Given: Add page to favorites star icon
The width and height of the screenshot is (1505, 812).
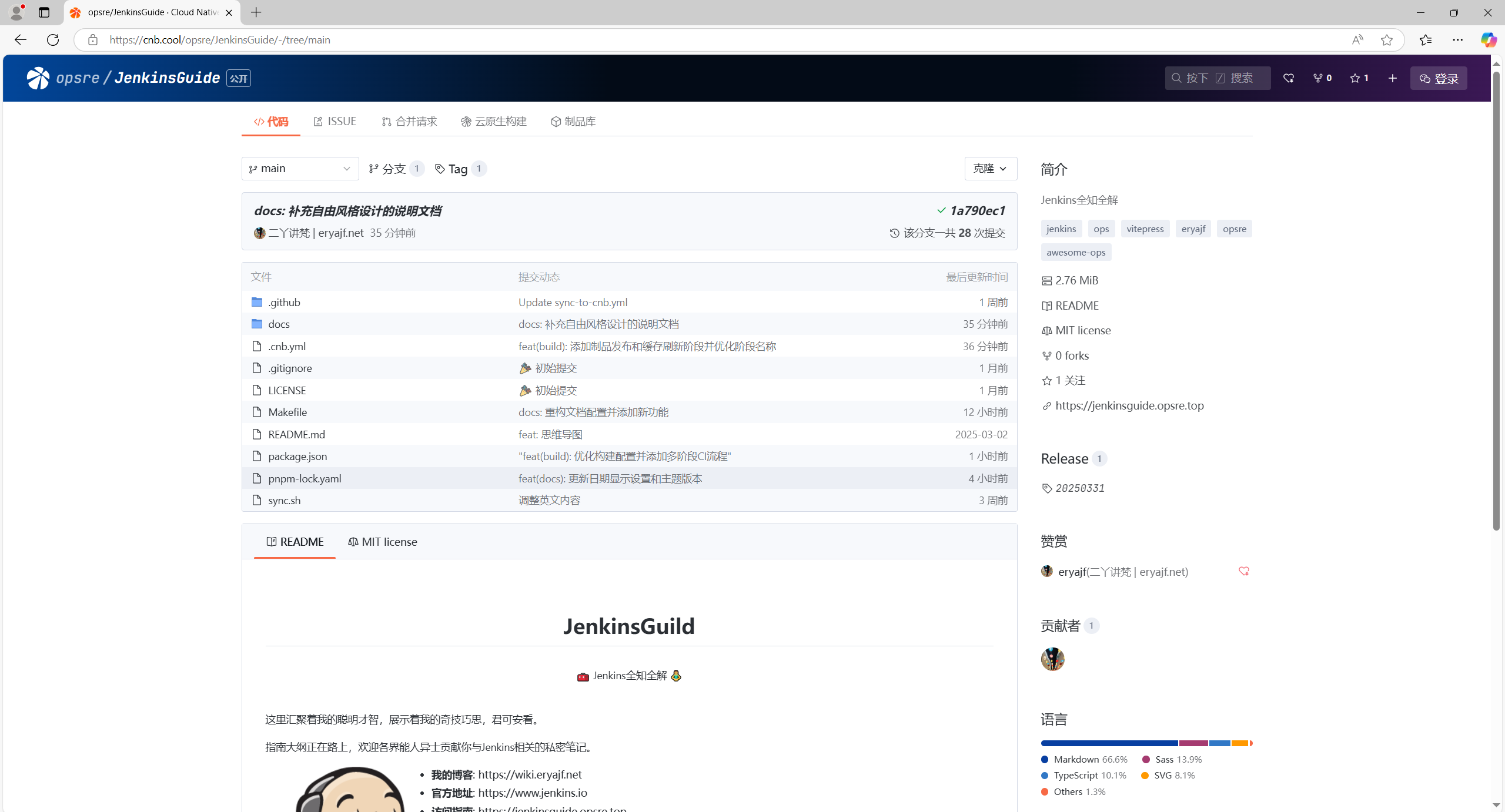Looking at the screenshot, I should [1387, 39].
